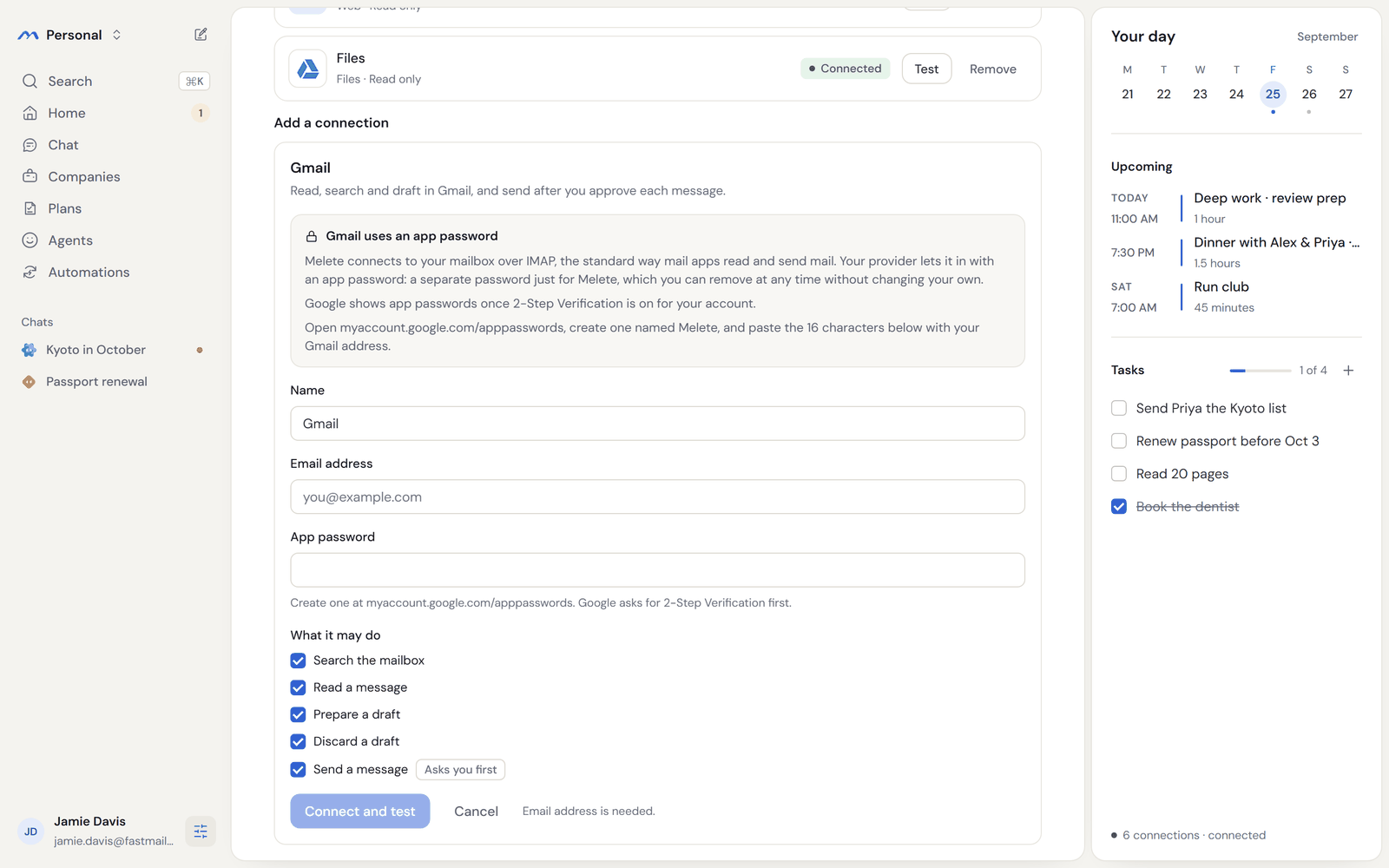Image resolution: width=1389 pixels, height=868 pixels.
Task: Remove the Files connection
Action: pyautogui.click(x=992, y=69)
